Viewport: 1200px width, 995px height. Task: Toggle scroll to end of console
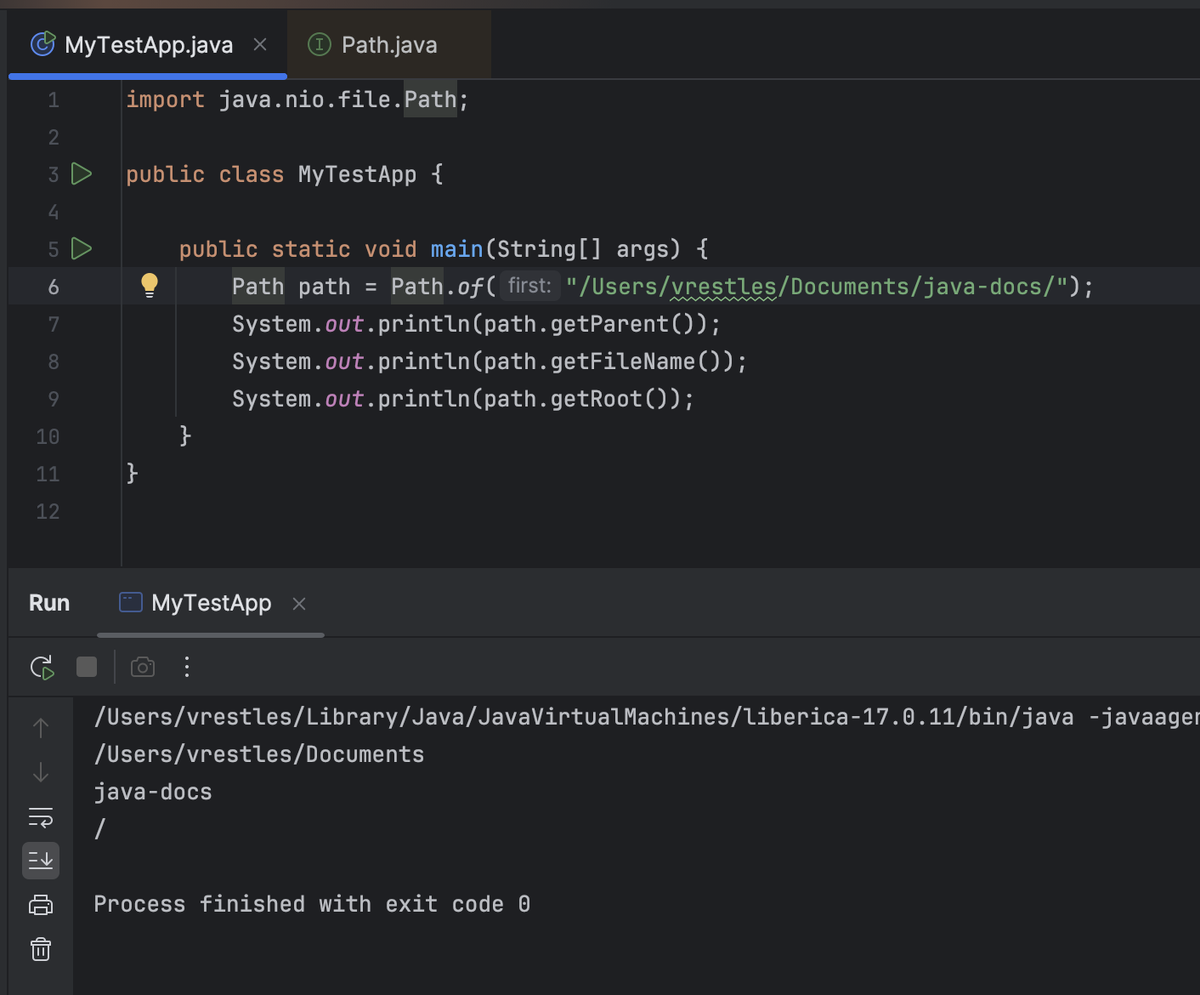pos(41,860)
